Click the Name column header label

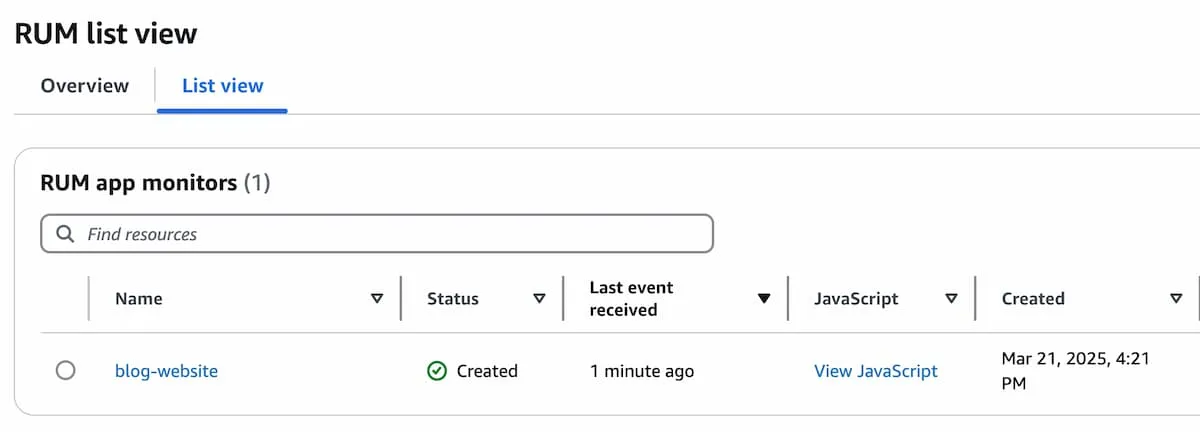click(139, 299)
